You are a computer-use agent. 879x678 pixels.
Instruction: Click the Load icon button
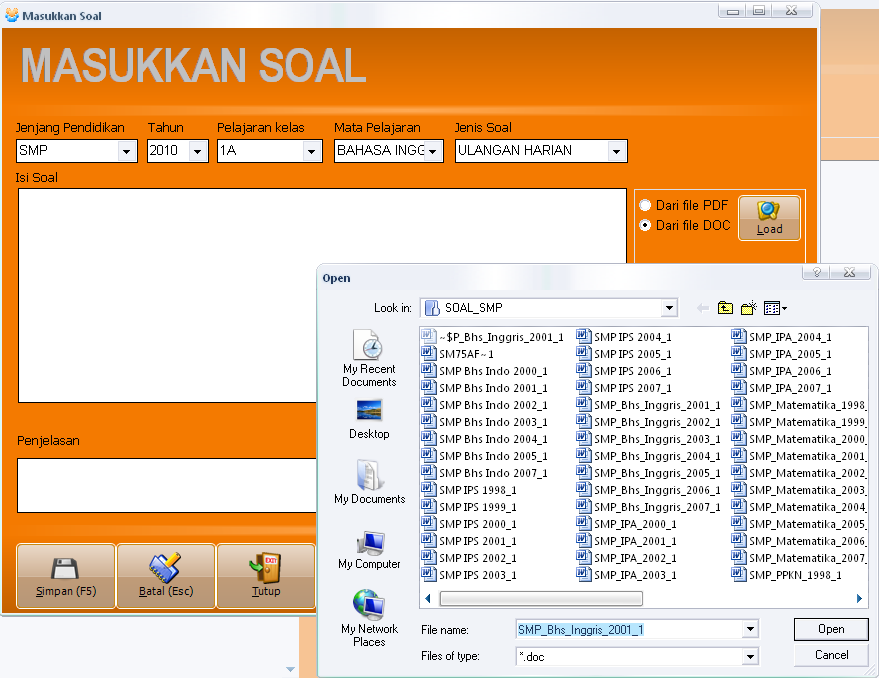click(x=768, y=216)
